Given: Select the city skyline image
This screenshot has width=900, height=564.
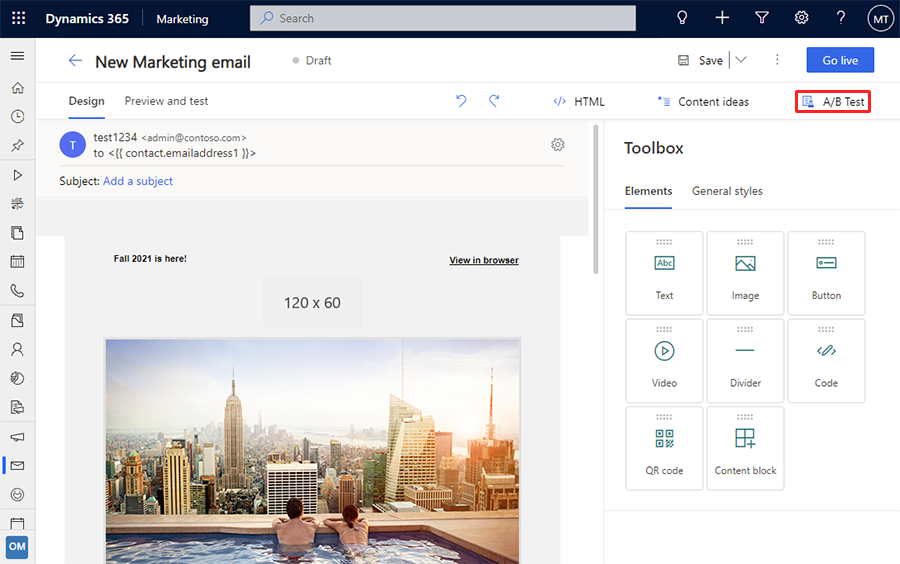Looking at the screenshot, I should coord(313,451).
